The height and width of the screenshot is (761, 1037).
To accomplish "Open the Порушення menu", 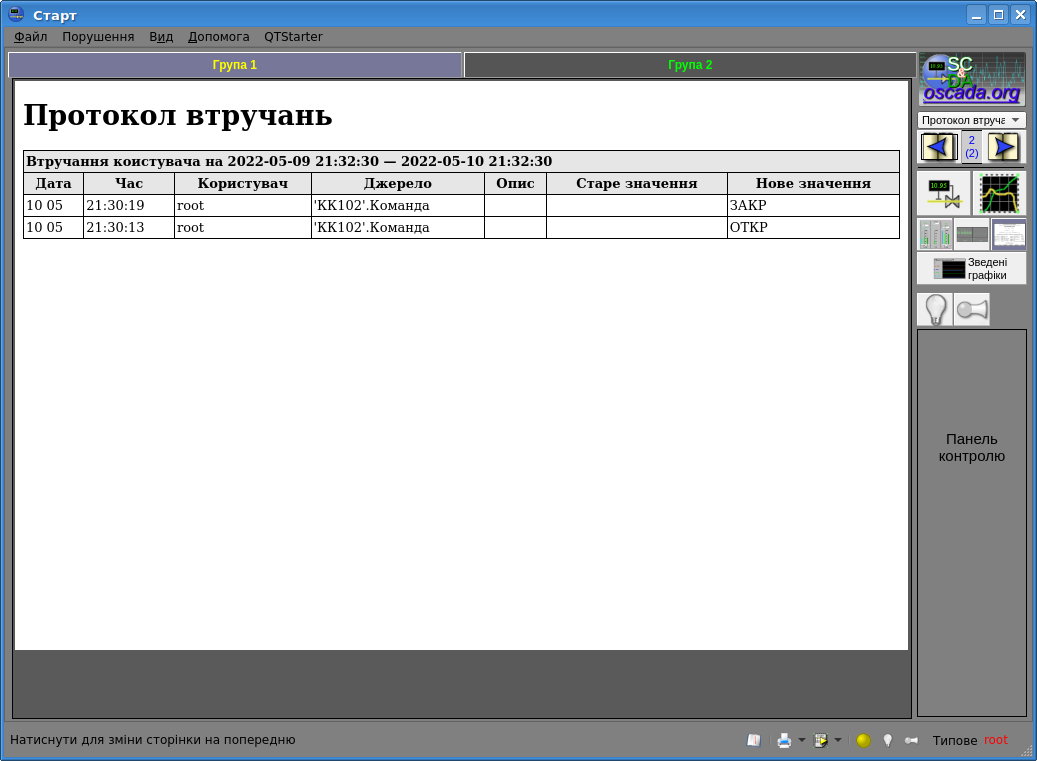I will 98,37.
